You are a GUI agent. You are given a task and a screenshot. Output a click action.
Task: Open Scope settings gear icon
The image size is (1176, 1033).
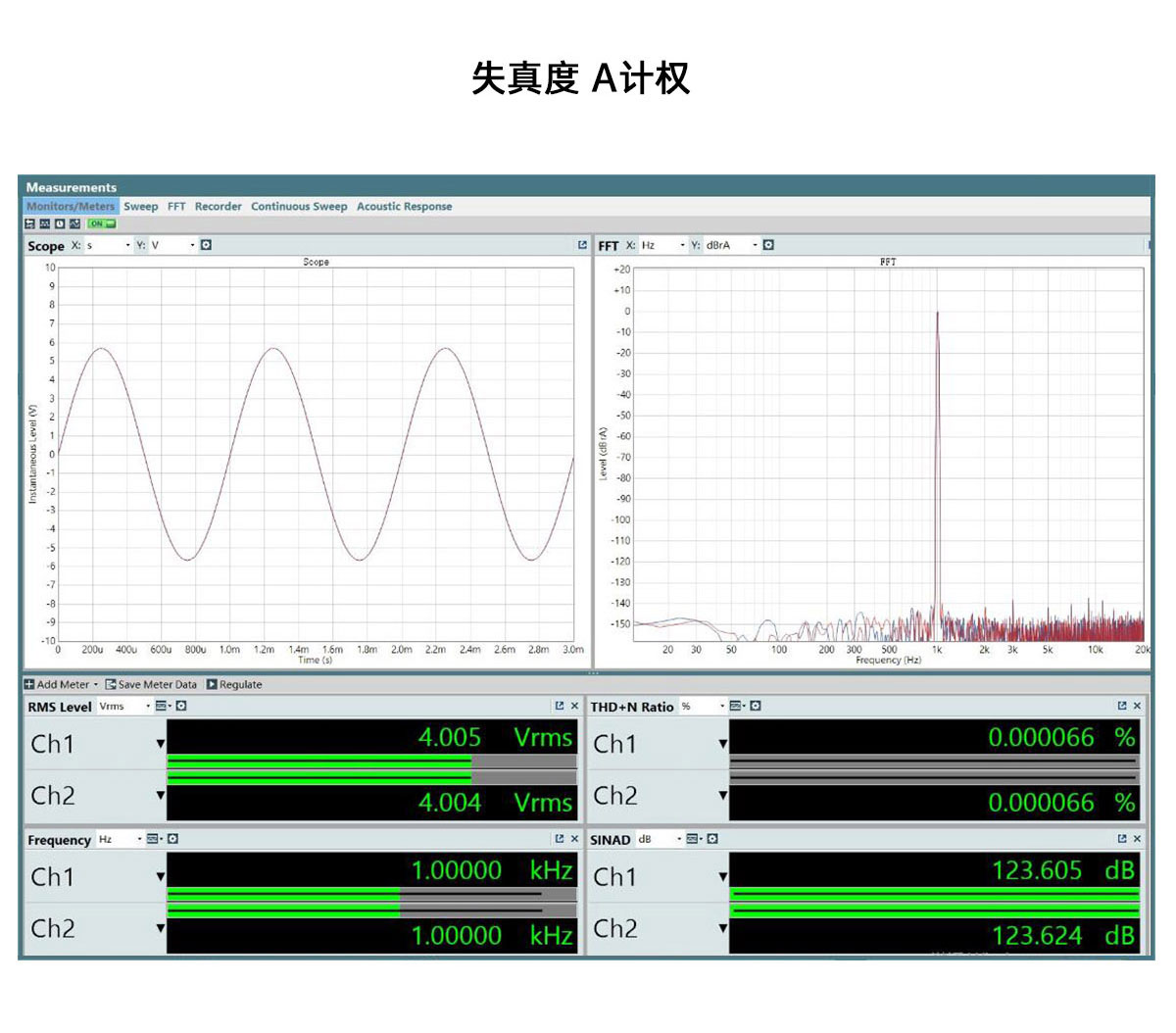click(x=206, y=245)
